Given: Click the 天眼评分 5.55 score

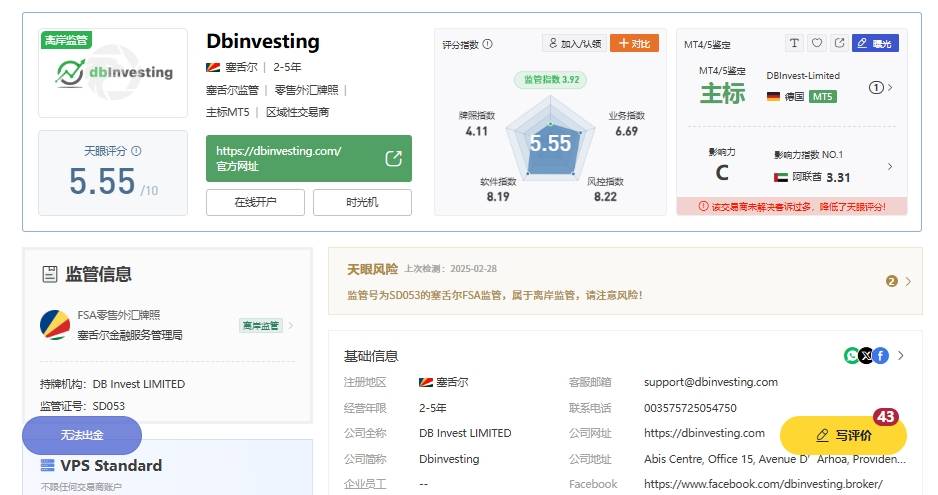Looking at the screenshot, I should click(x=102, y=181).
